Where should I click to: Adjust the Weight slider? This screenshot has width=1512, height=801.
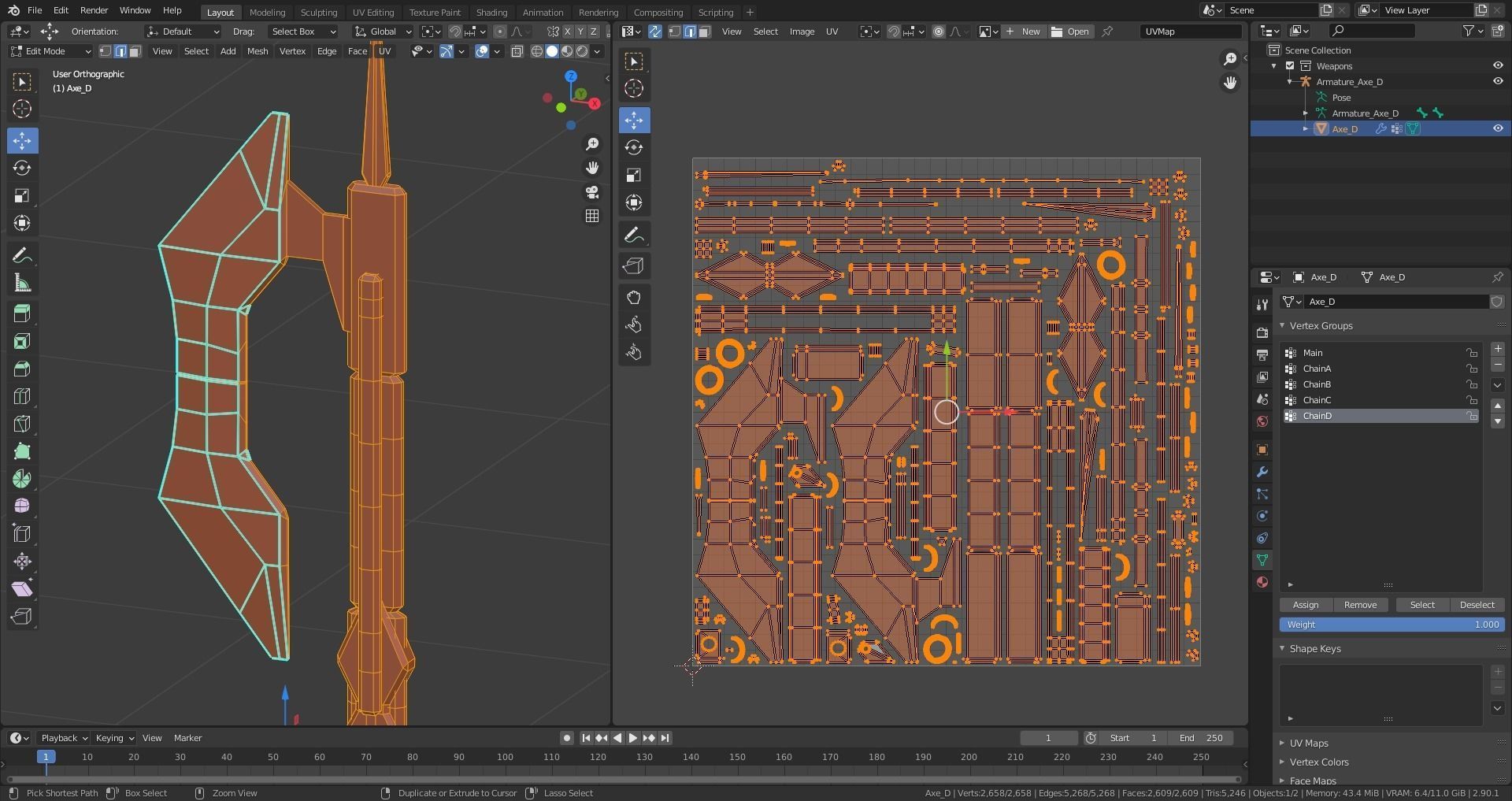tap(1392, 625)
